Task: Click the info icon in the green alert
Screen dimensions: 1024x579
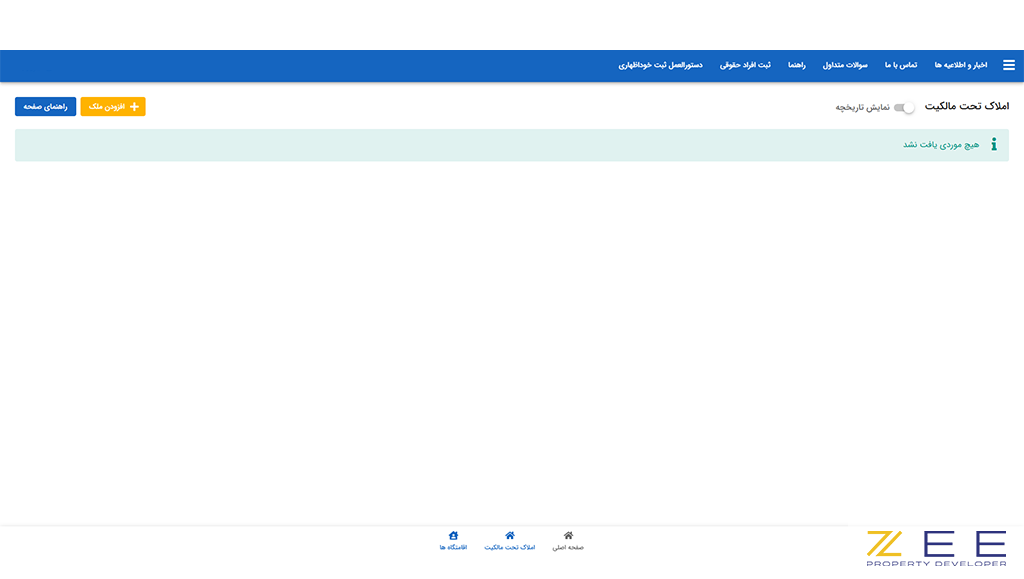Action: 993,145
